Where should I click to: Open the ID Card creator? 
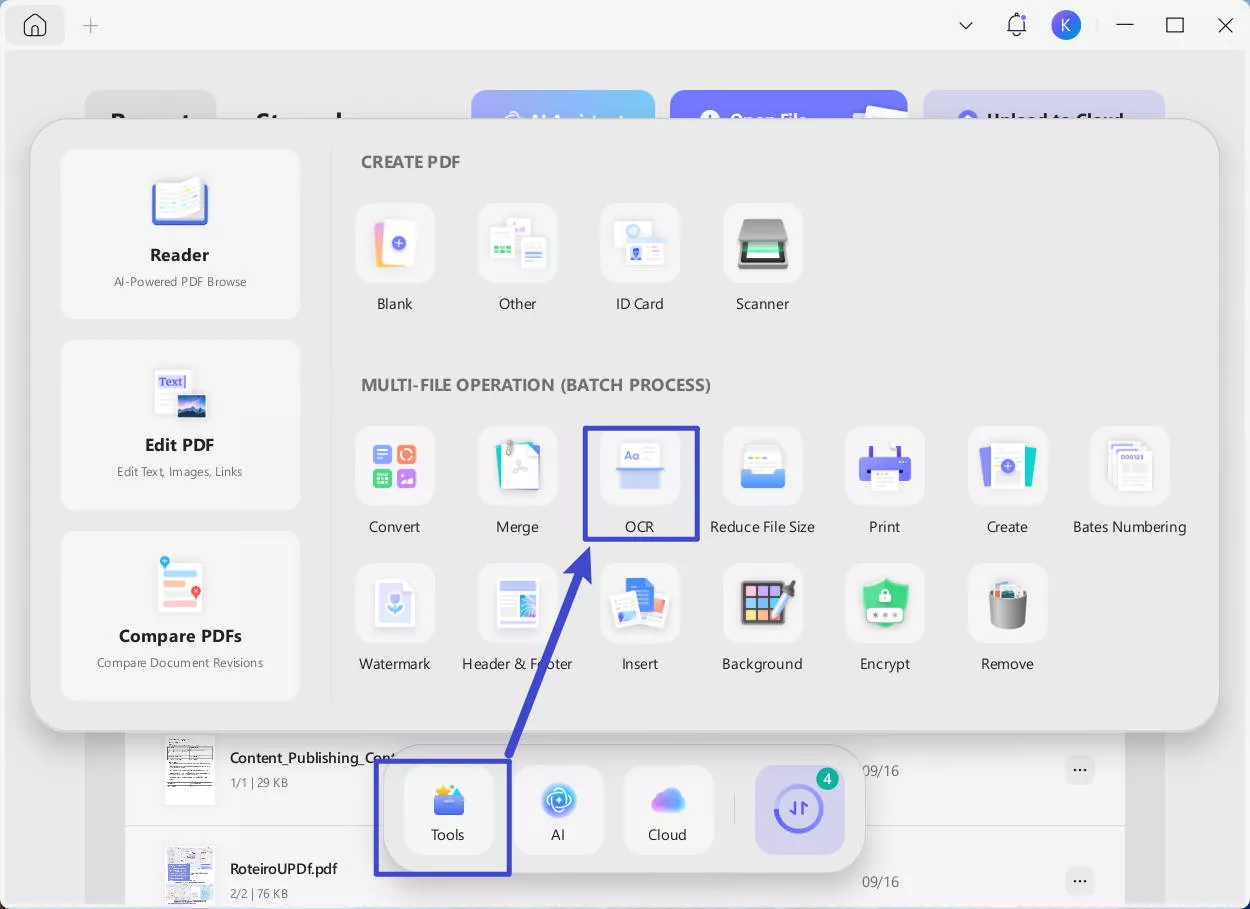click(x=640, y=244)
